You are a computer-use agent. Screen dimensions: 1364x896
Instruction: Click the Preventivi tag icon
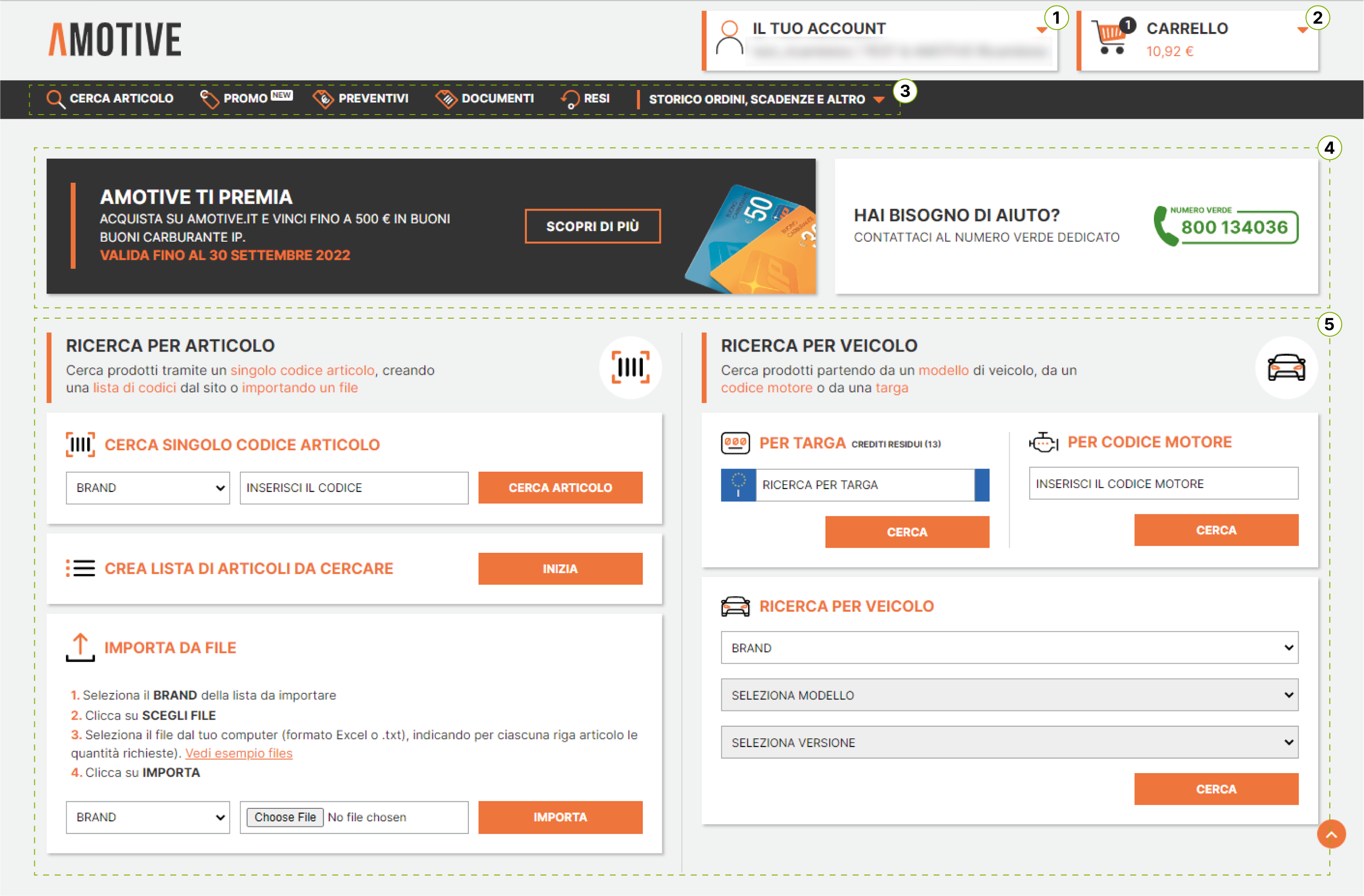click(323, 99)
